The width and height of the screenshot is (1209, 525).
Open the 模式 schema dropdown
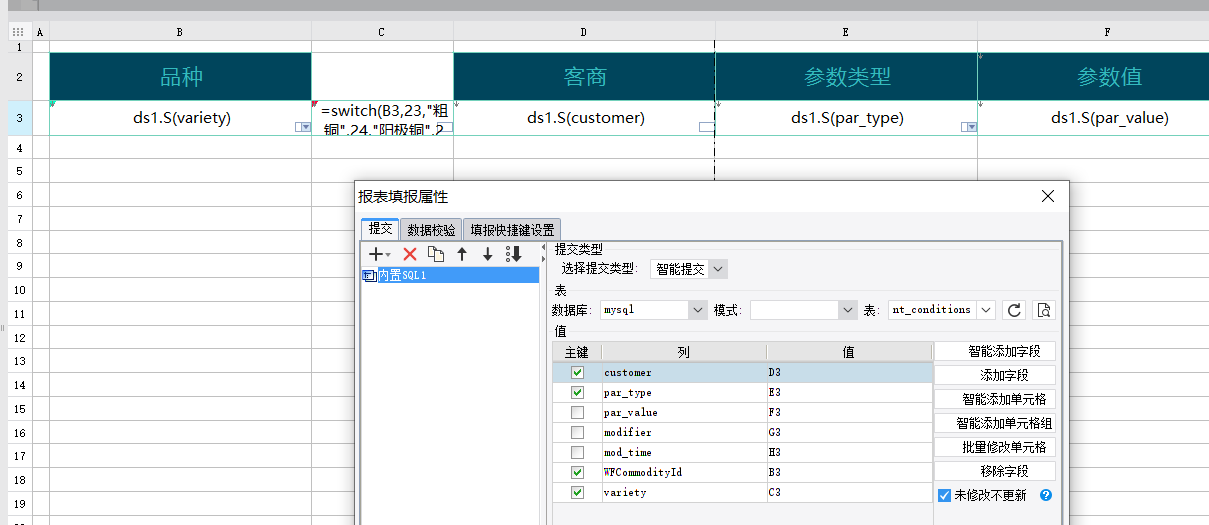click(x=848, y=310)
